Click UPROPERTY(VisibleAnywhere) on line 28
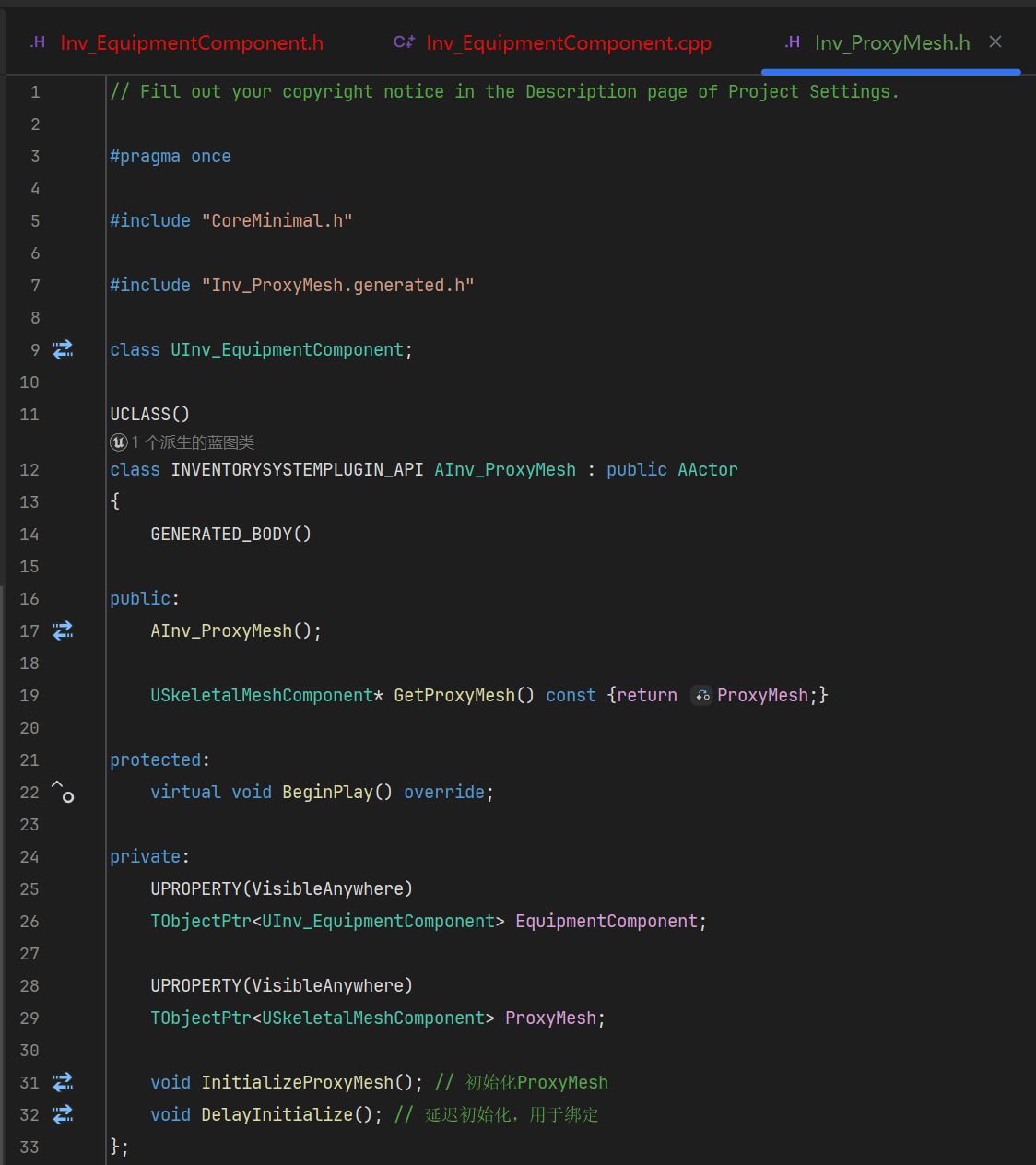 [281, 986]
